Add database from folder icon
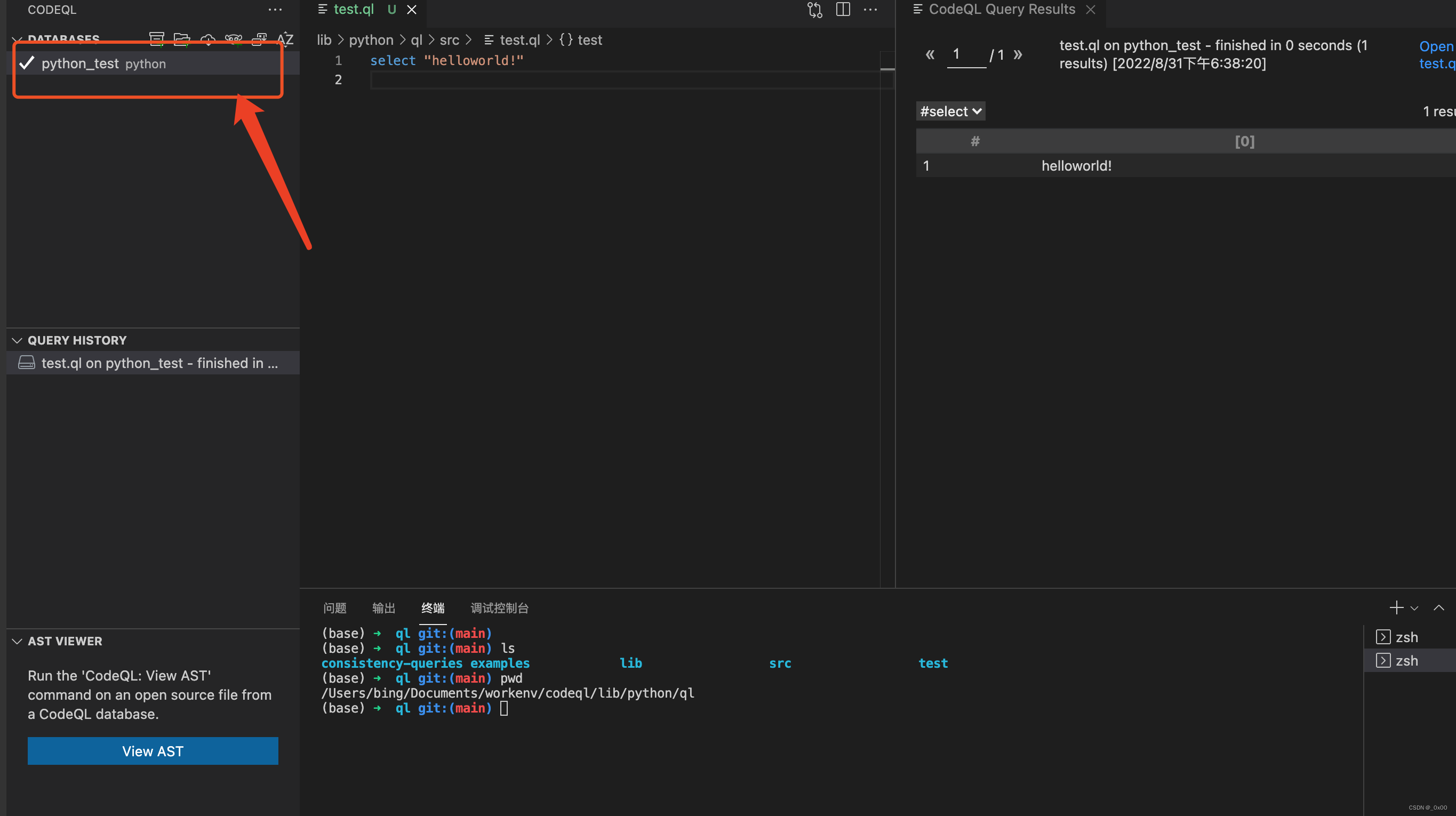Image resolution: width=1456 pixels, height=816 pixels. coord(181,38)
